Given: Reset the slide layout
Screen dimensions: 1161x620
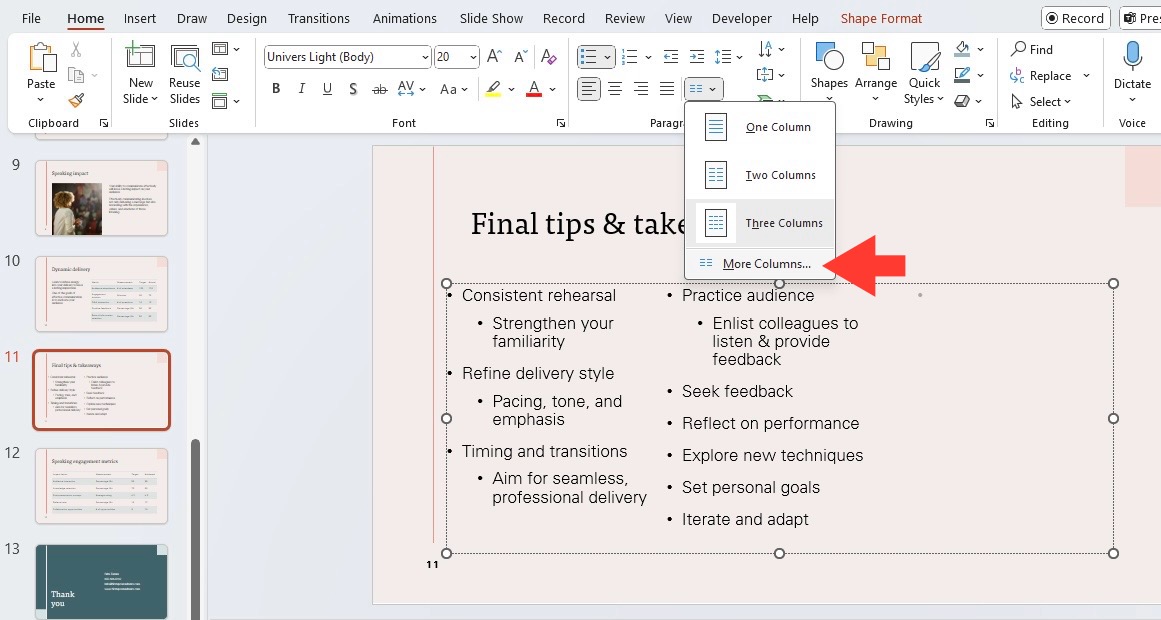Looking at the screenshot, I should [220, 74].
